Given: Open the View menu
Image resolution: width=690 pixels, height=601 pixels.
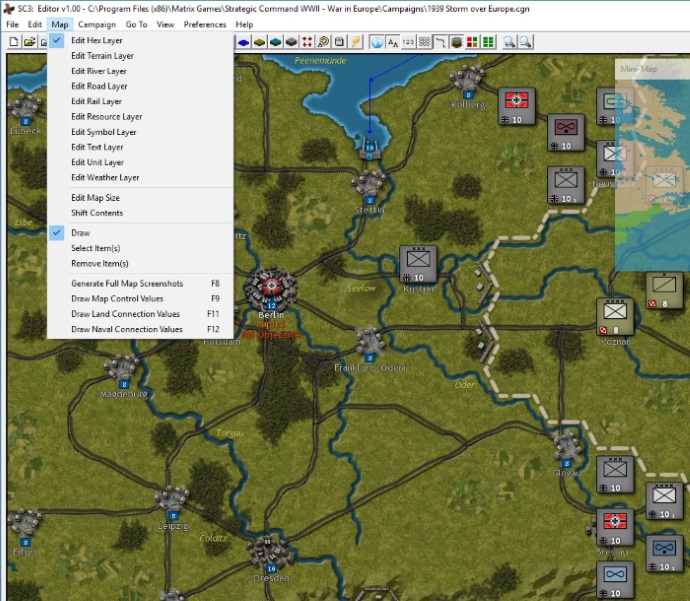Looking at the screenshot, I should tap(165, 24).
